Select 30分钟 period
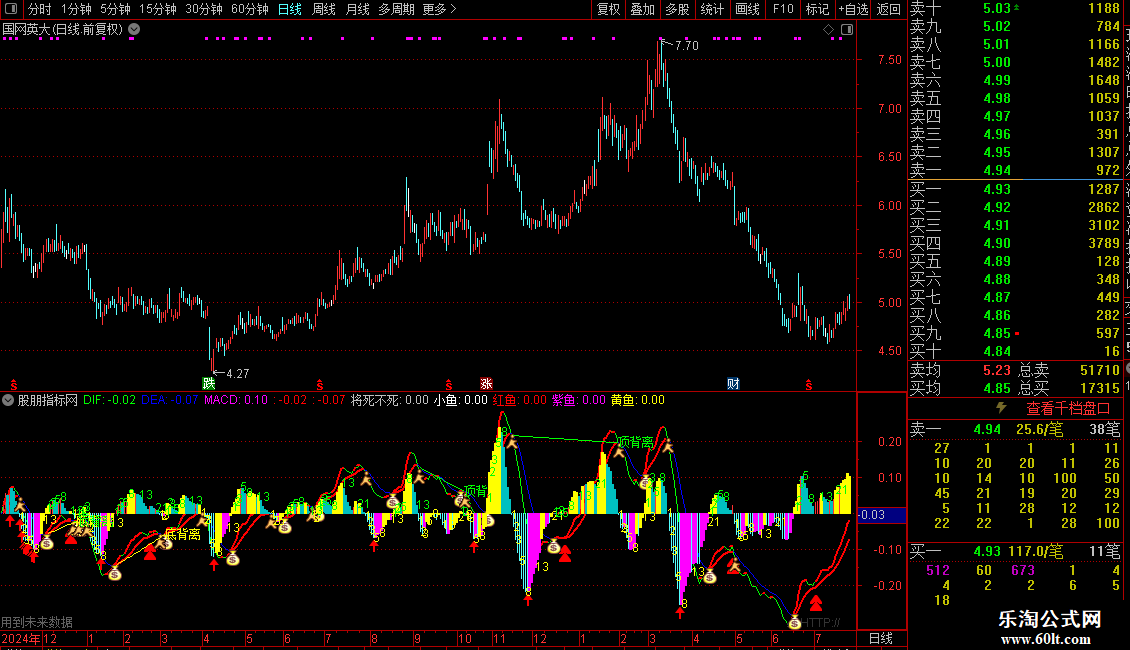Image resolution: width=1130 pixels, height=650 pixels. [204, 9]
